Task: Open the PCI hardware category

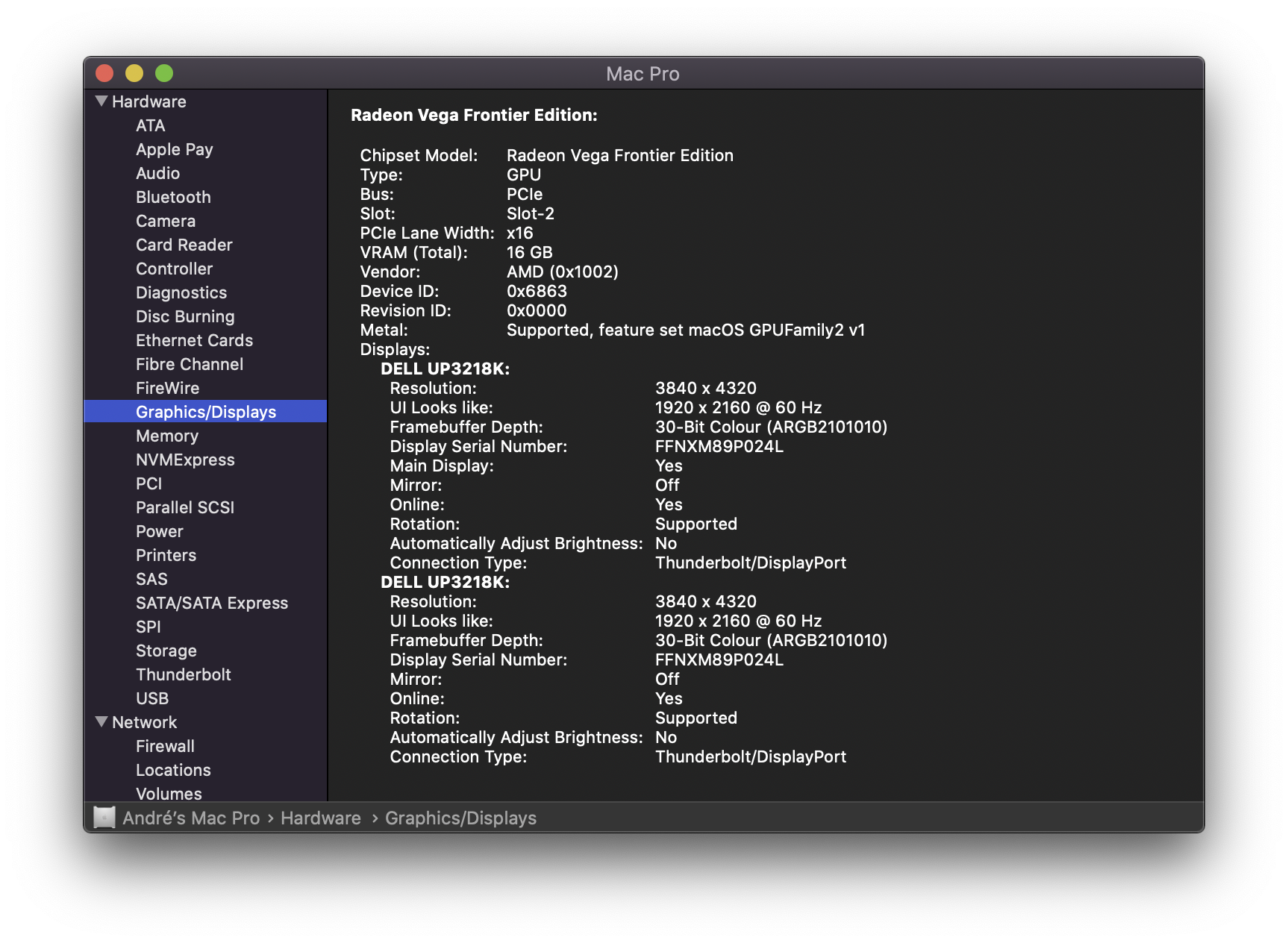Action: click(x=149, y=483)
